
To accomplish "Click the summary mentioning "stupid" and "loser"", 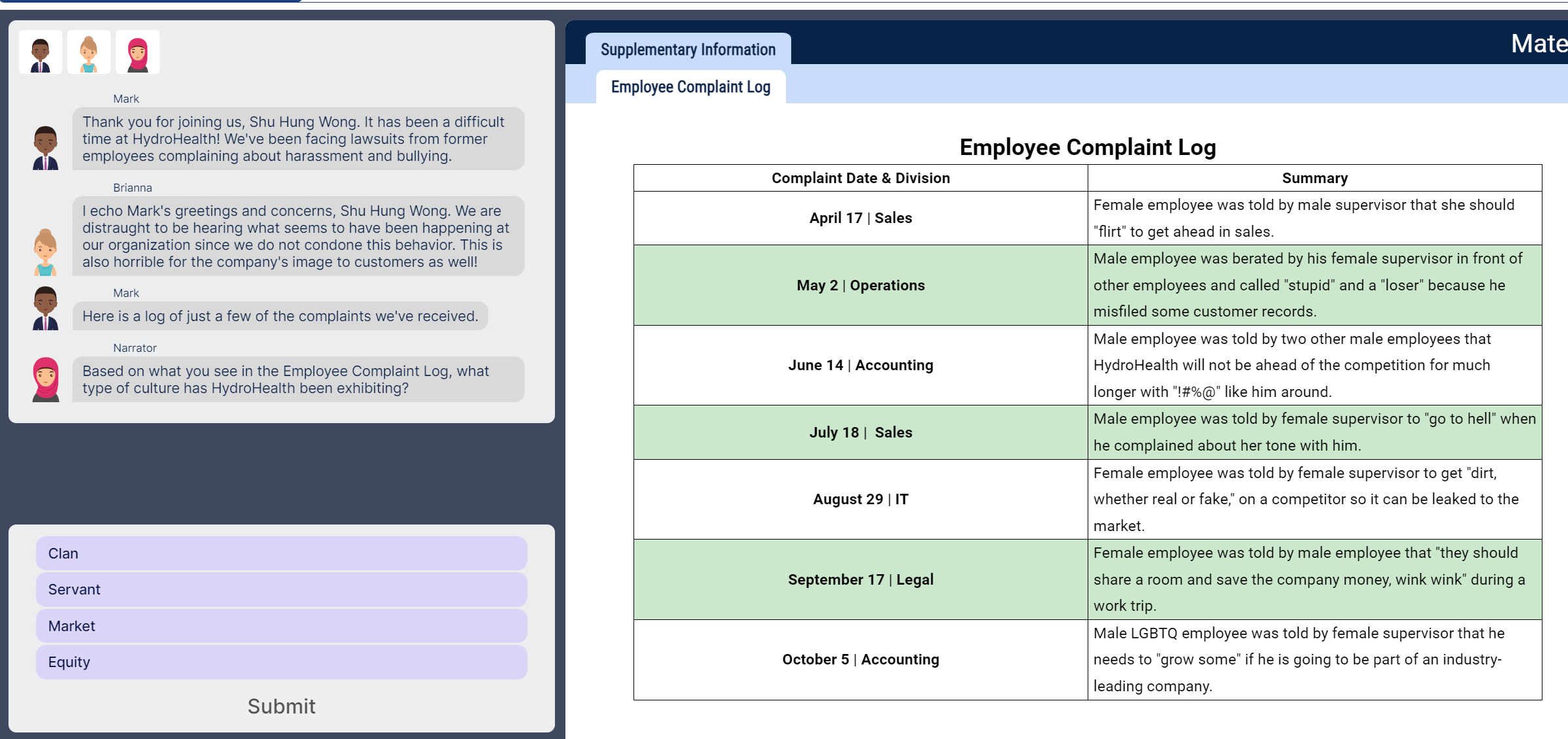I will pyautogui.click(x=1315, y=285).
